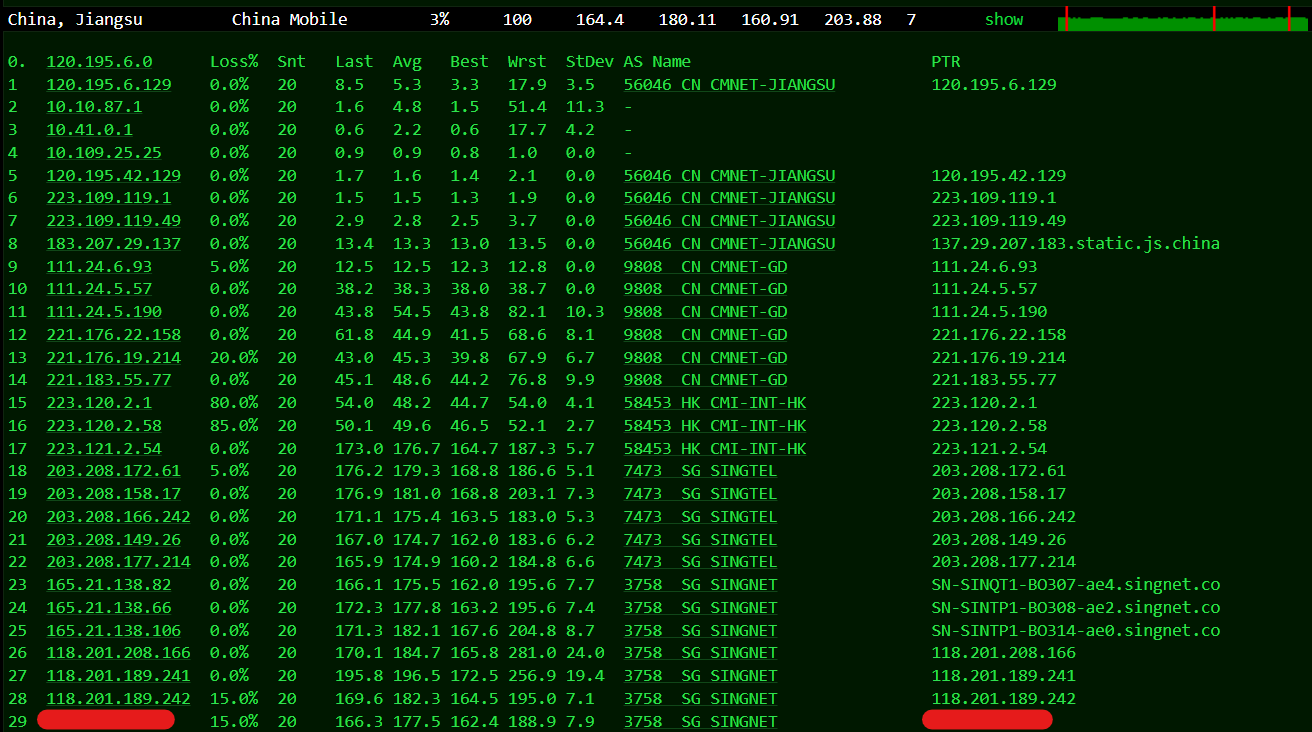Click the 20.0% loss value in hop 13
The height and width of the screenshot is (732, 1312).
234,358
